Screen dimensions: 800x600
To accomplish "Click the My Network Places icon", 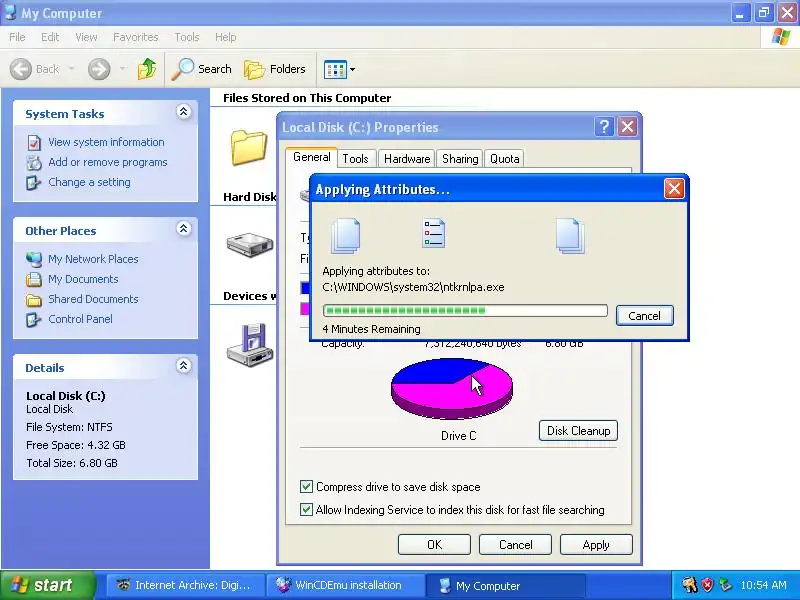I will pos(34,259).
